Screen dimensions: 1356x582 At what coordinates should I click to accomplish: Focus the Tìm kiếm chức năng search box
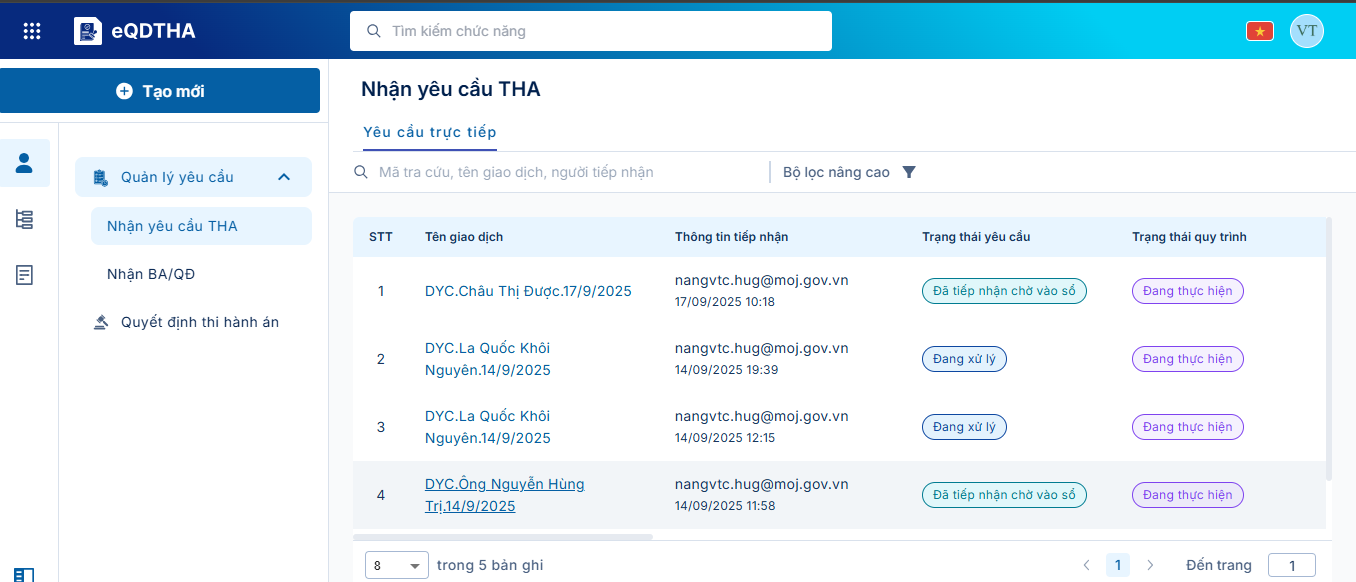pos(590,31)
